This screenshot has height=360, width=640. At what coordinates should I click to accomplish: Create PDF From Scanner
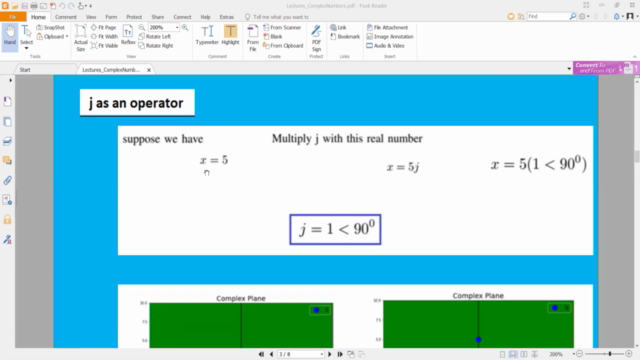tap(282, 27)
